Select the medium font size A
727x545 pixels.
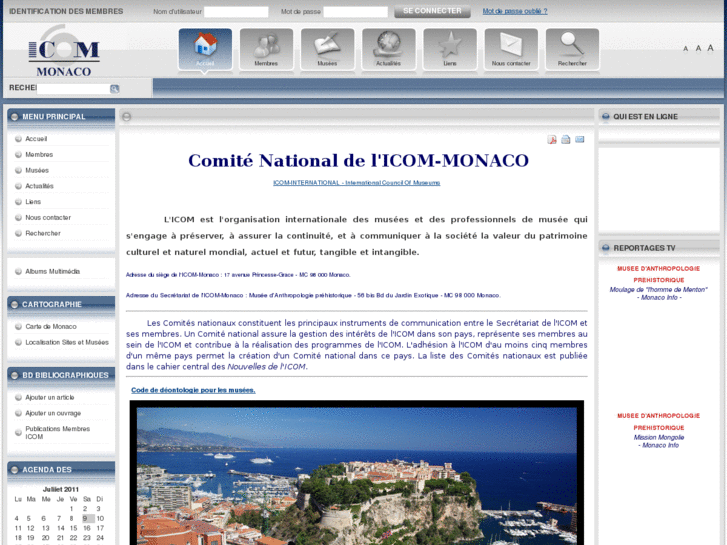[698, 48]
